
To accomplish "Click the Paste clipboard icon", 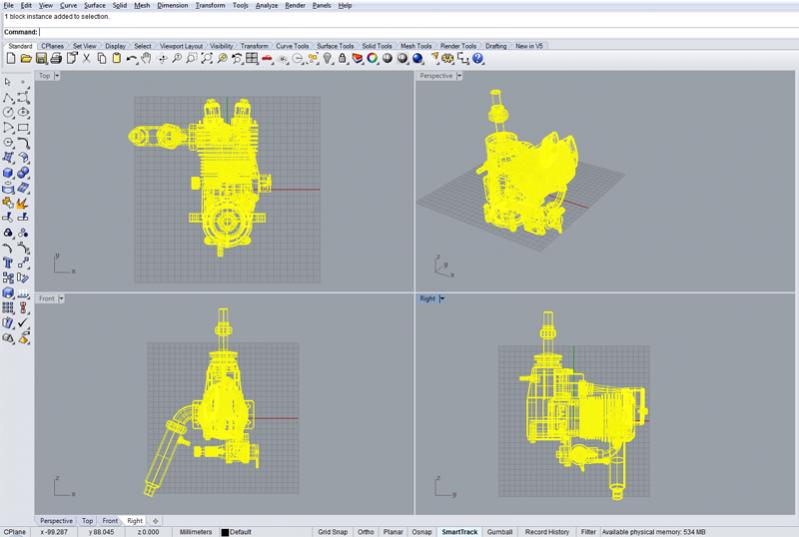I will click(117, 59).
